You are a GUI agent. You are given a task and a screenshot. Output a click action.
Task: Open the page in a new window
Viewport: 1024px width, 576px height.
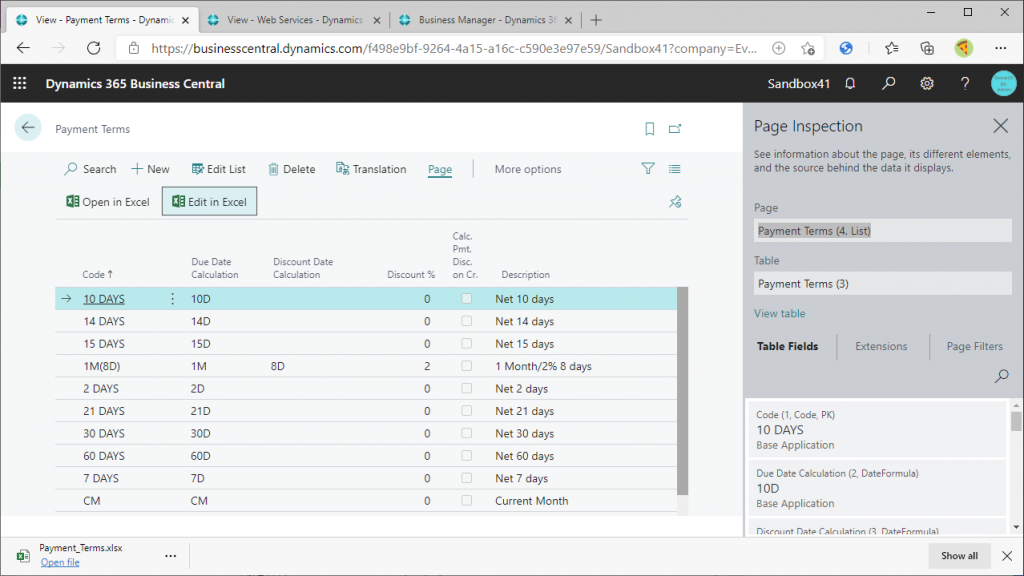click(x=675, y=129)
